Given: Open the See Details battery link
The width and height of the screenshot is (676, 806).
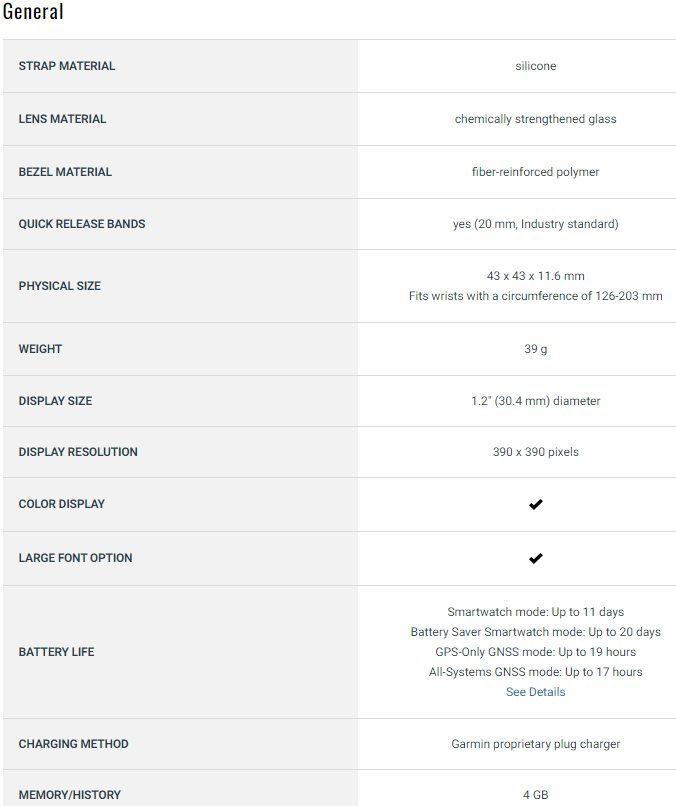Looking at the screenshot, I should click(x=536, y=692).
